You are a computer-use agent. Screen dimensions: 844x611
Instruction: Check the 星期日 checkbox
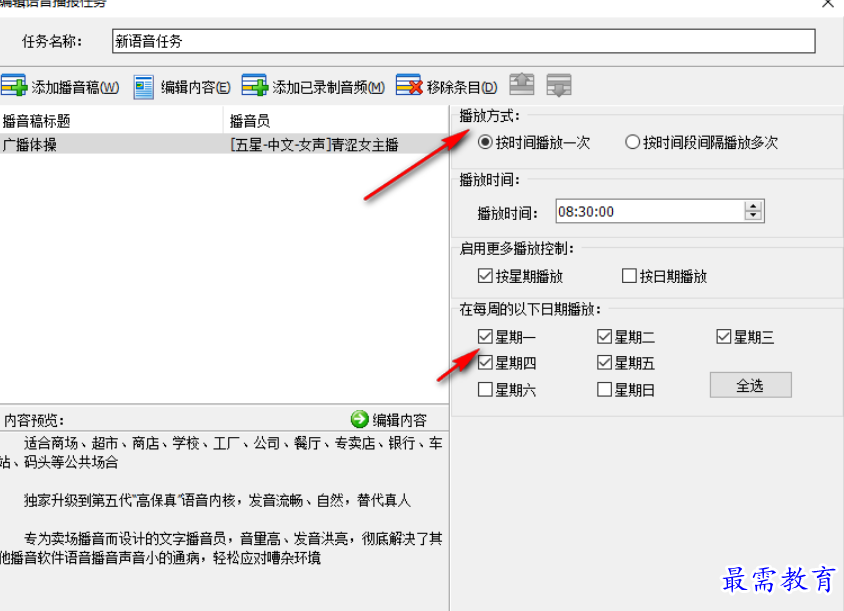click(x=604, y=389)
